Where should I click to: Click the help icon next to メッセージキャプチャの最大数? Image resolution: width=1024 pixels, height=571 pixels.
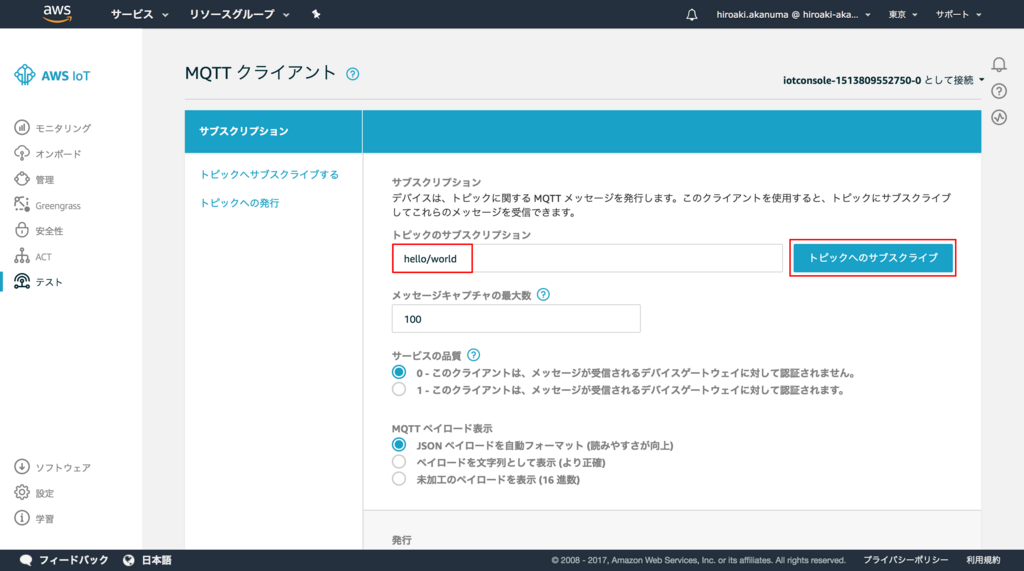pos(543,295)
